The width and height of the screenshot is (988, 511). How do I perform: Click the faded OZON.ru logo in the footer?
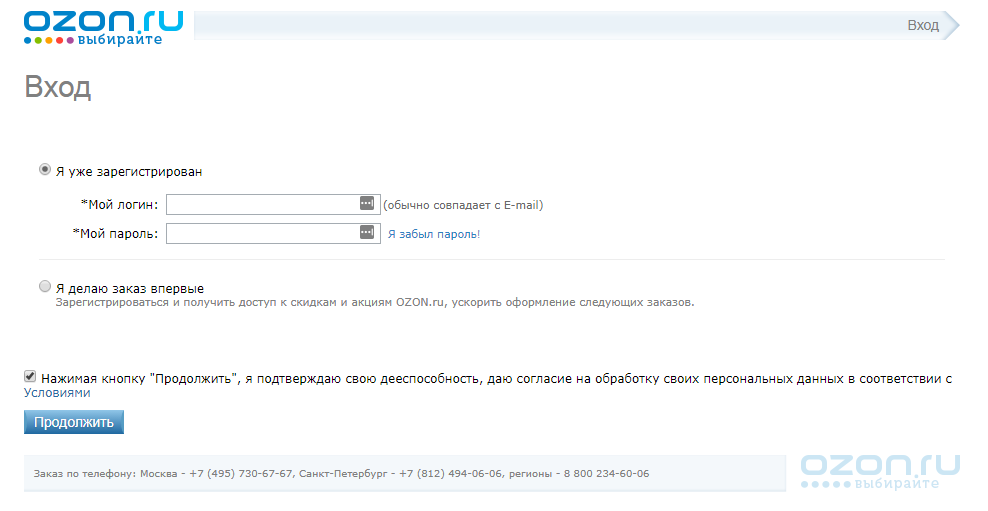coord(880,471)
